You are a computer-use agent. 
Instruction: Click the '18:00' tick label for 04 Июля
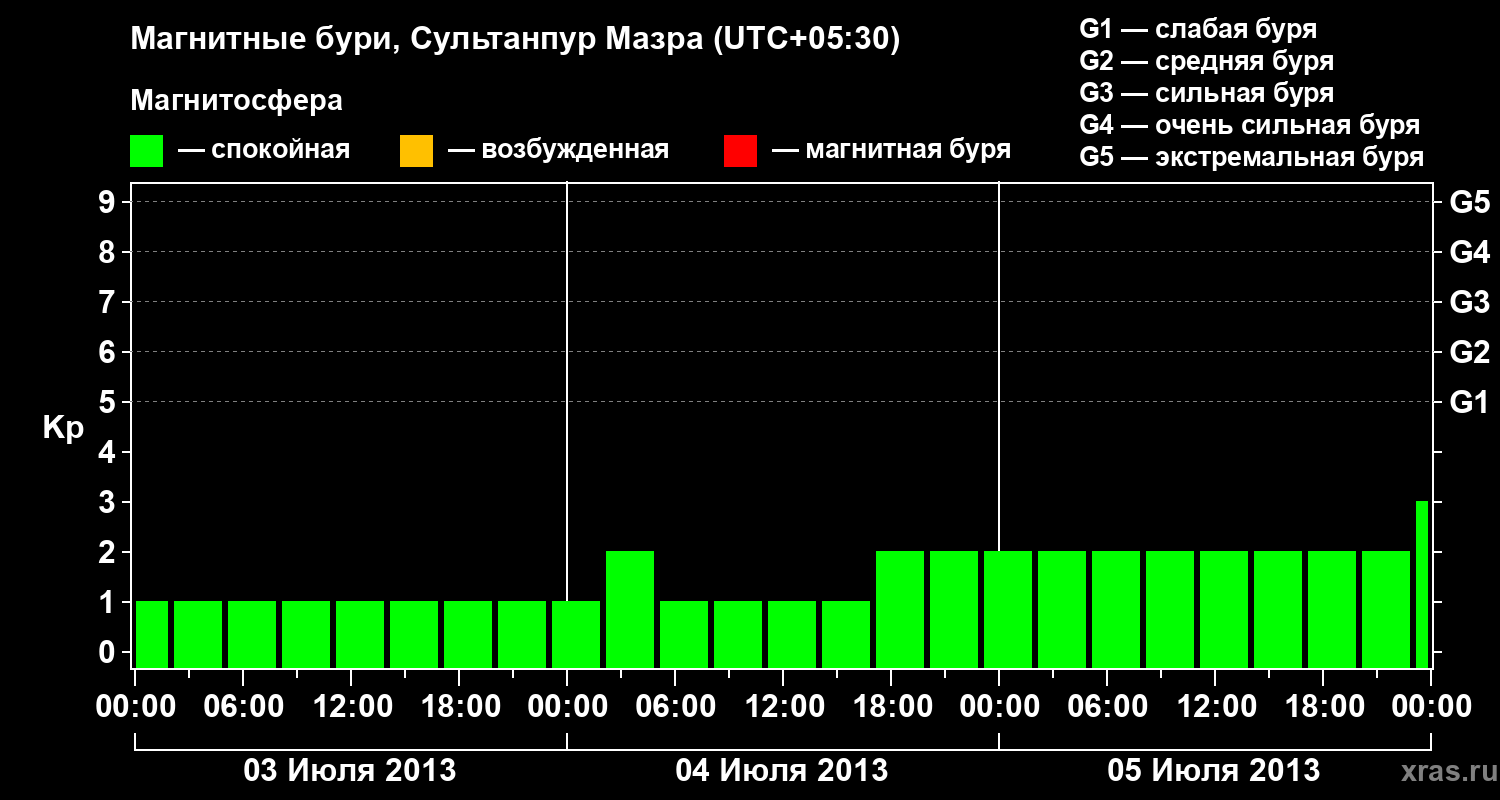[891, 707]
